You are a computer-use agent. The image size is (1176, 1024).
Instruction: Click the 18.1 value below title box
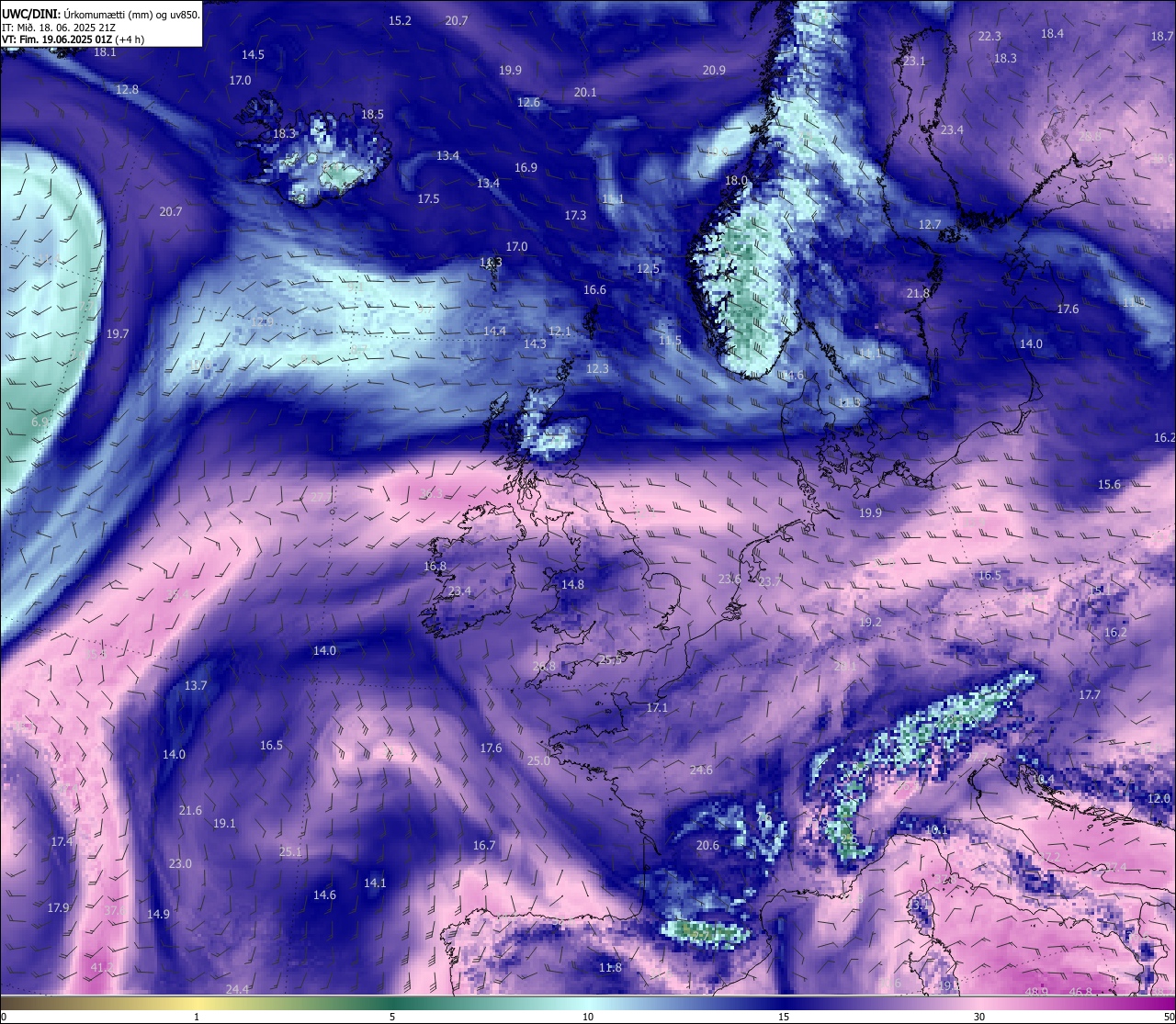105,52
